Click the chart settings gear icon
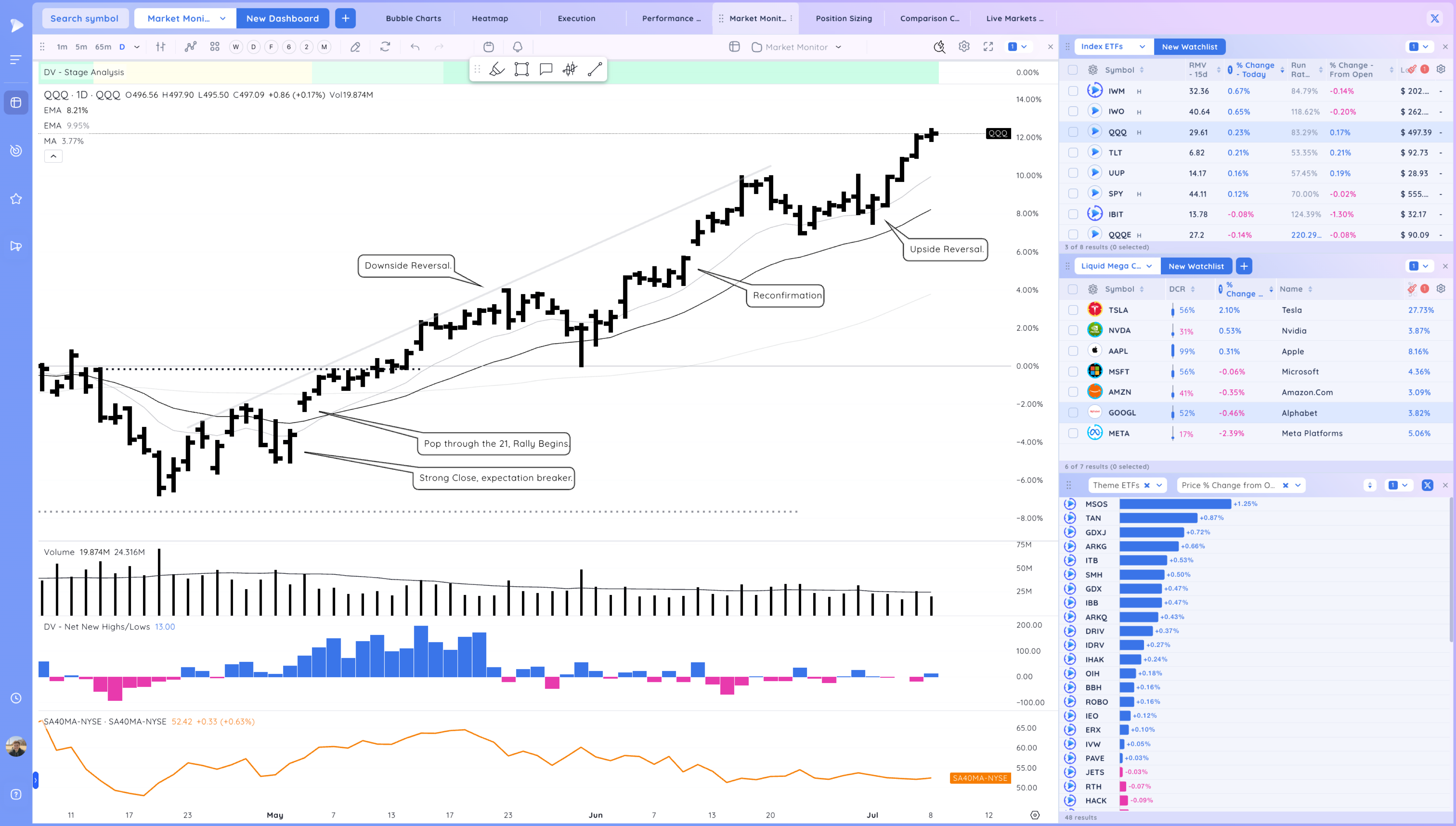This screenshot has height=826, width=1456. (x=964, y=47)
